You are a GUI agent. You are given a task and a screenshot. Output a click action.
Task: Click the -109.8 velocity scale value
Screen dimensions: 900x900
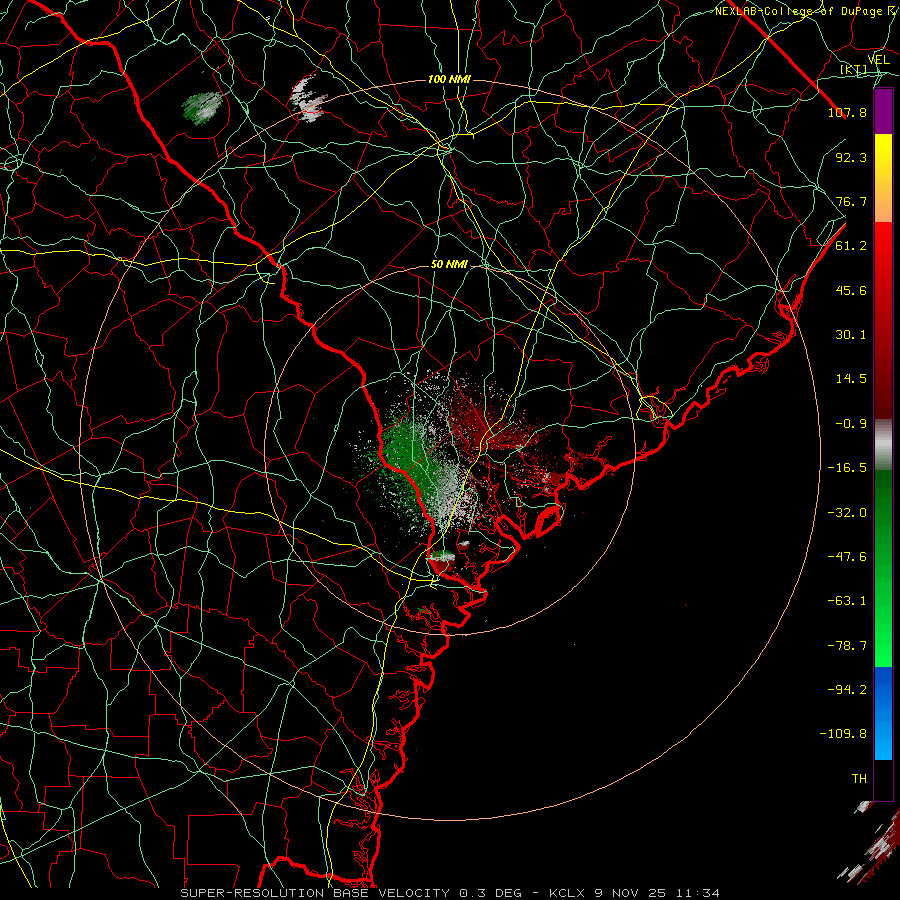tap(843, 734)
